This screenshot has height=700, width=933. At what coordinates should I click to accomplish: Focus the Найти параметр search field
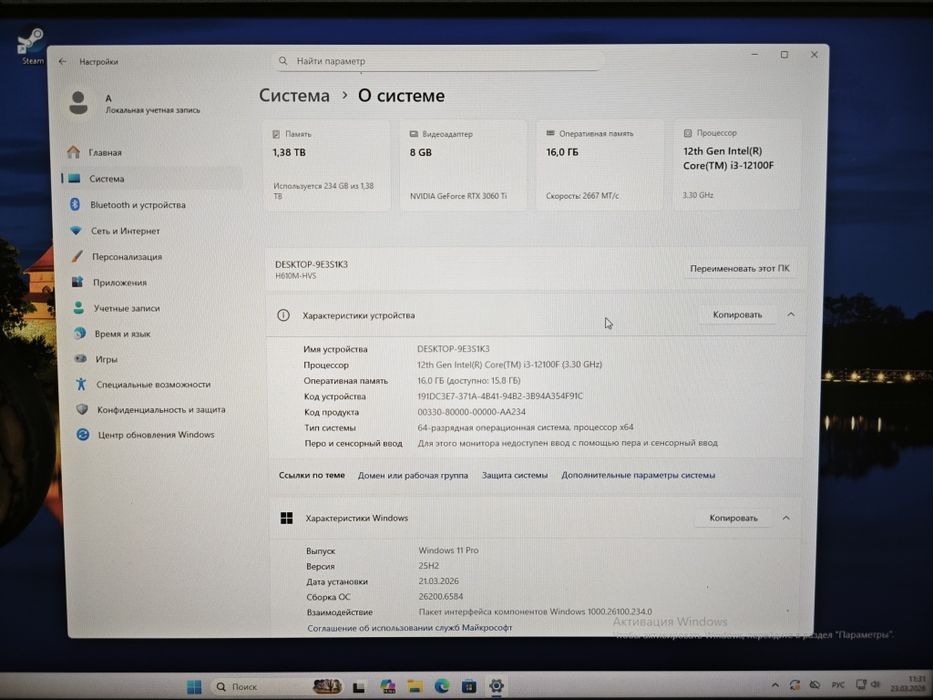[x=438, y=61]
